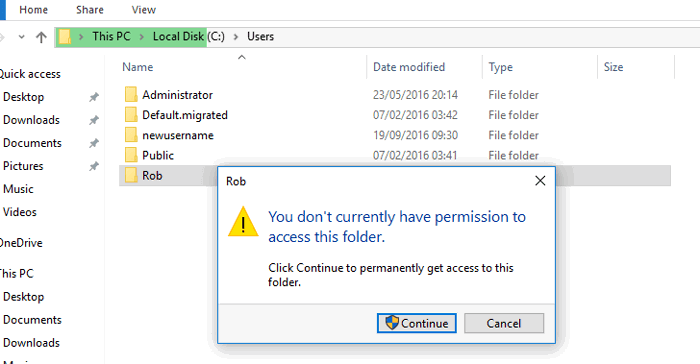Screen dimensions: 700x364
Task: Click the pin icon beside Pictures
Action: pos(93,166)
